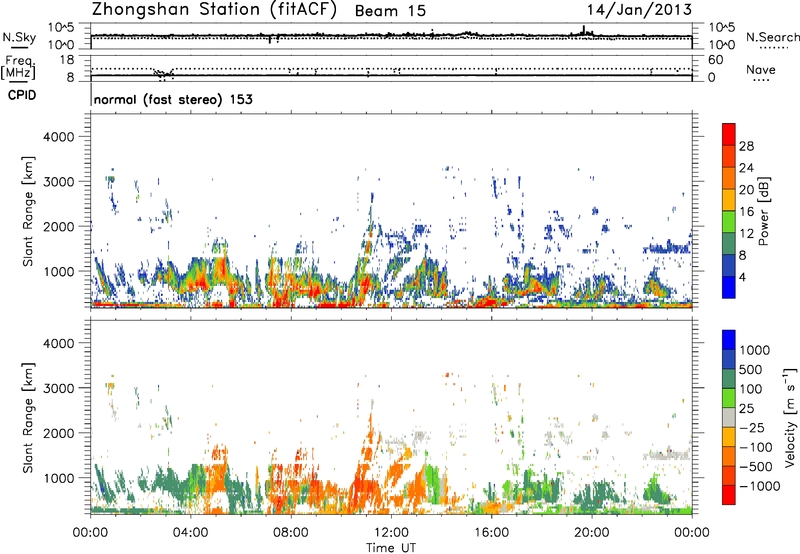Click the 12 label on the power color bar
The width and height of the screenshot is (800, 554).
(x=746, y=234)
